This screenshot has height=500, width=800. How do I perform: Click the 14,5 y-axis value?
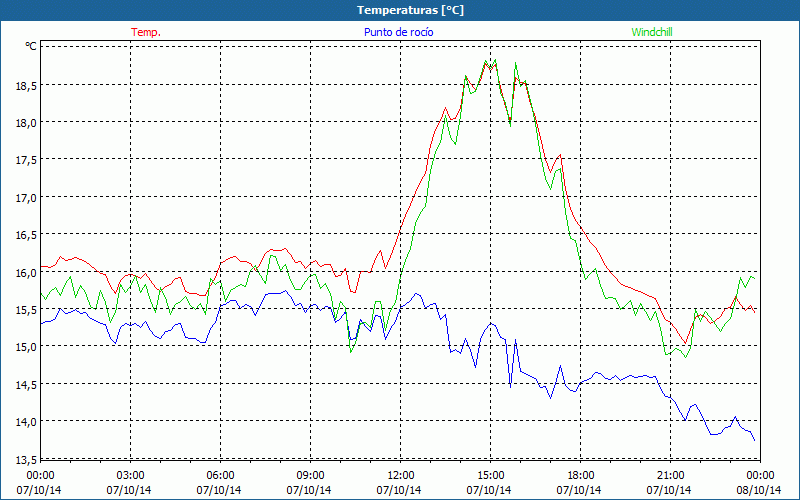coord(27,385)
